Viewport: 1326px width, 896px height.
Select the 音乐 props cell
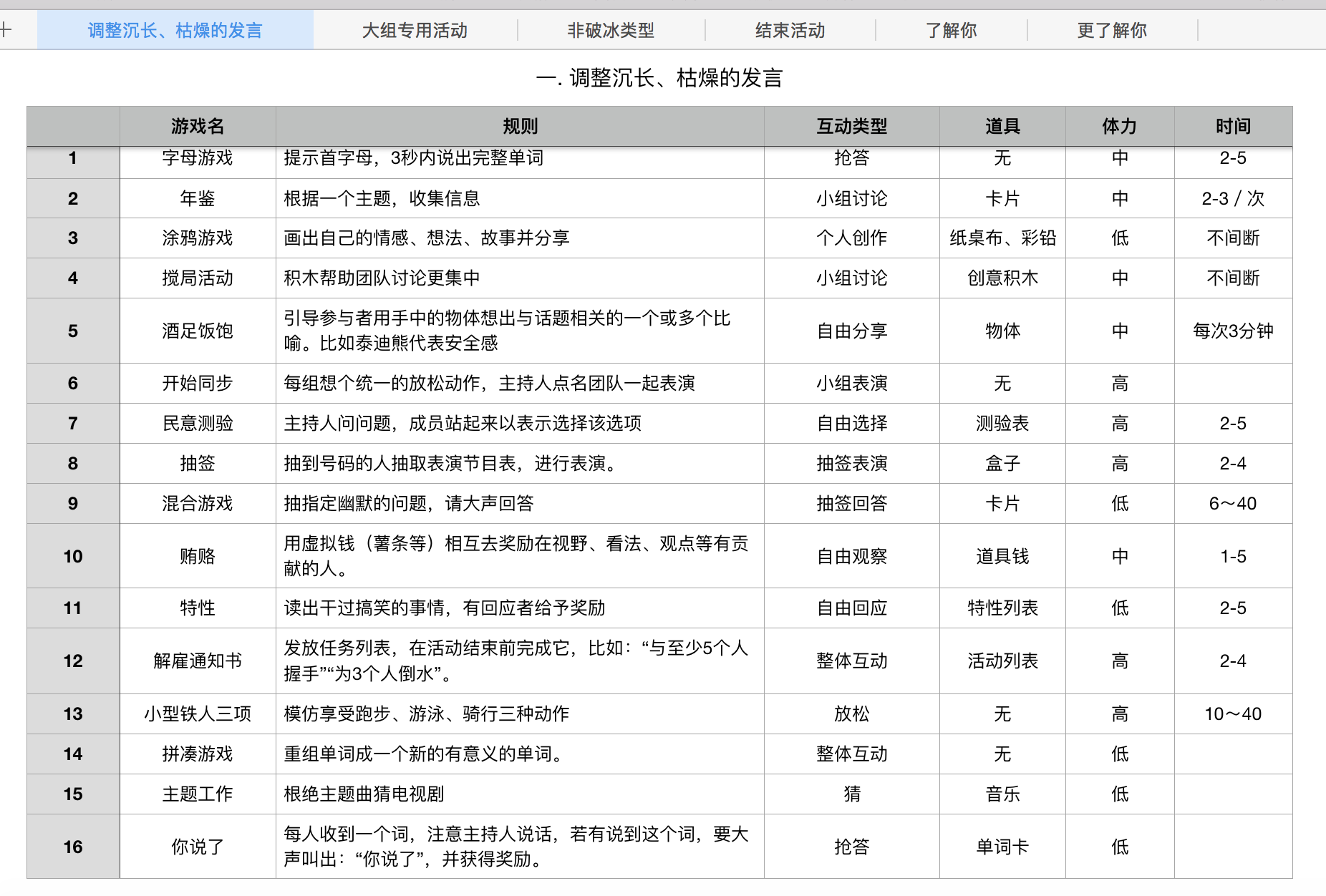click(x=1002, y=794)
